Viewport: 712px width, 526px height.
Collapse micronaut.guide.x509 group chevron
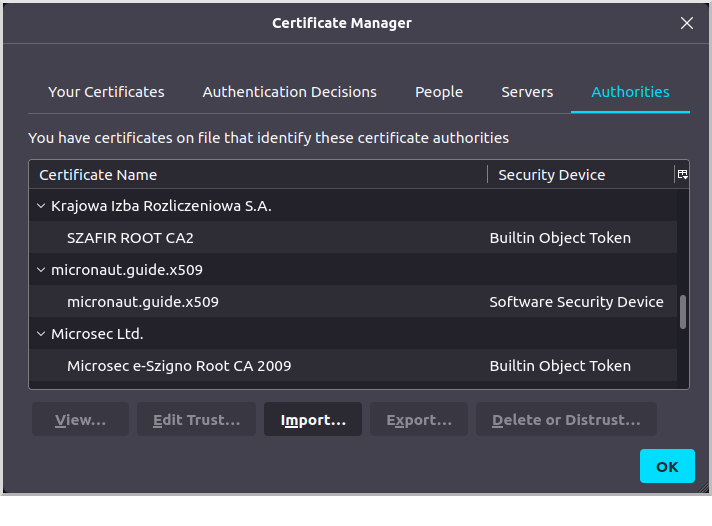pos(41,270)
